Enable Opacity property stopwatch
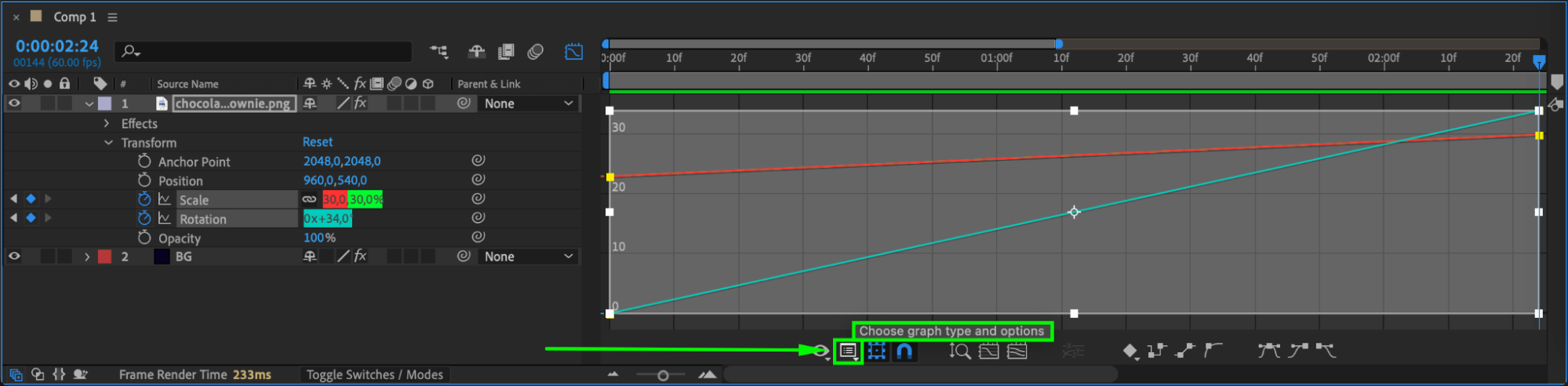Screen dimensions: 1568x386 tap(144, 237)
